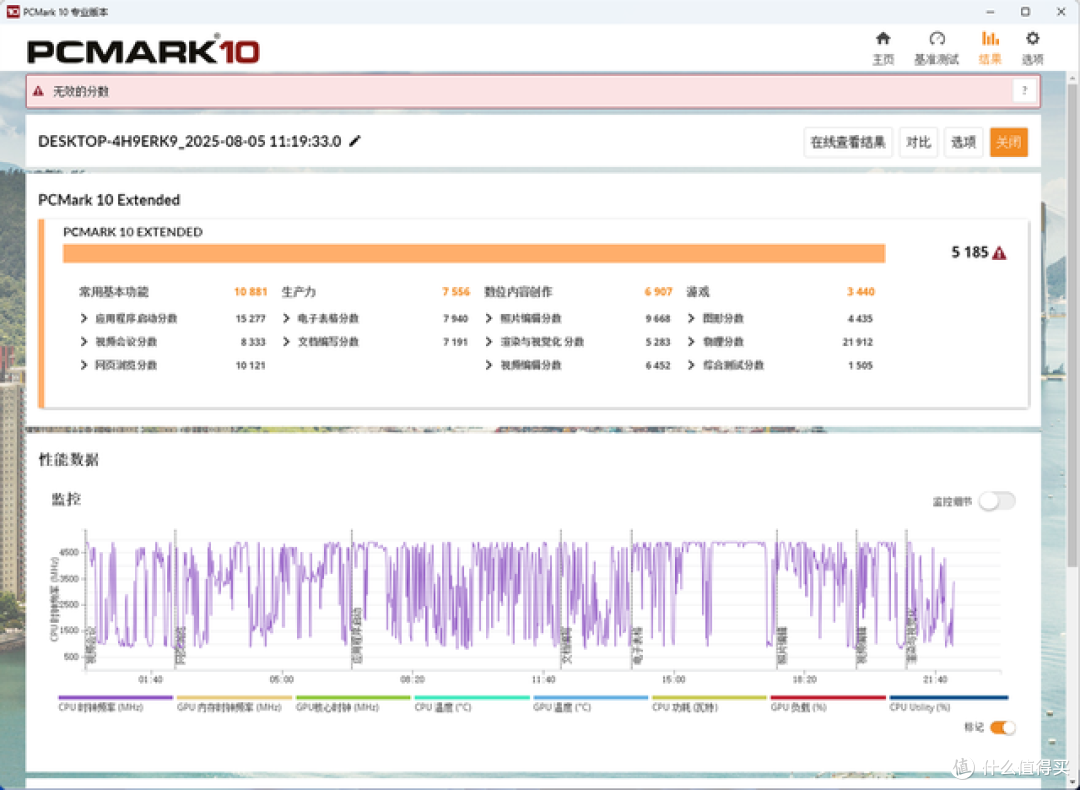Click the pencil icon to rename the result
This screenshot has width=1080, height=790.
[x=355, y=141]
